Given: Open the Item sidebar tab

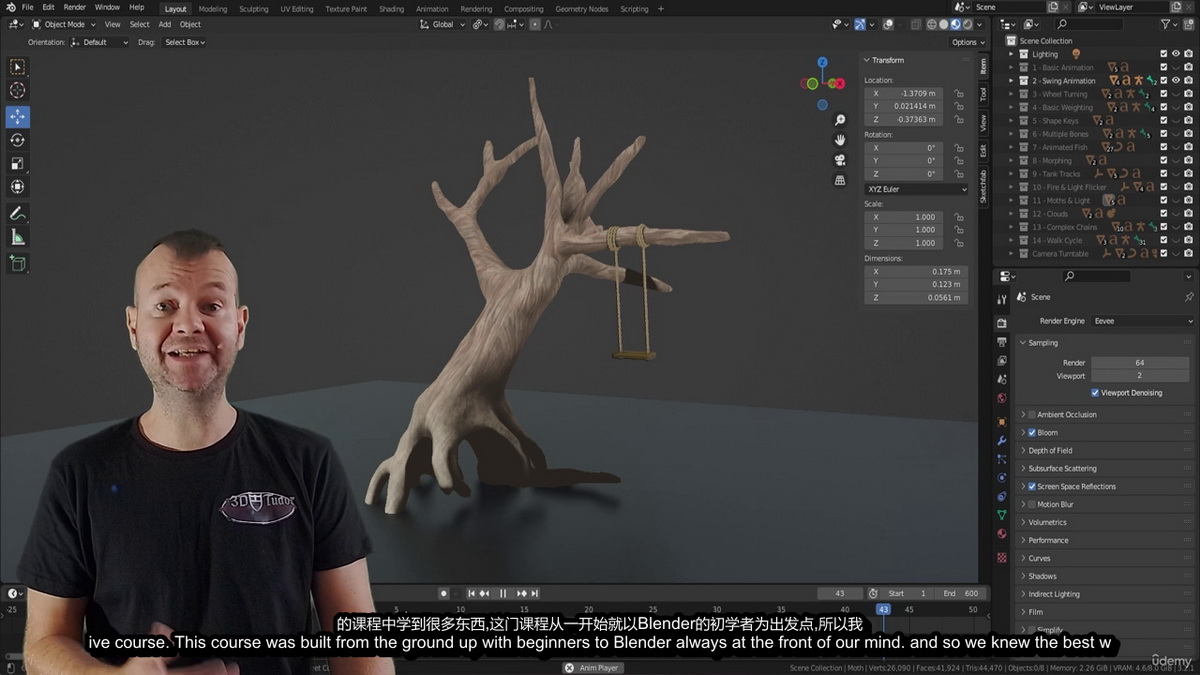Looking at the screenshot, I should (983, 66).
